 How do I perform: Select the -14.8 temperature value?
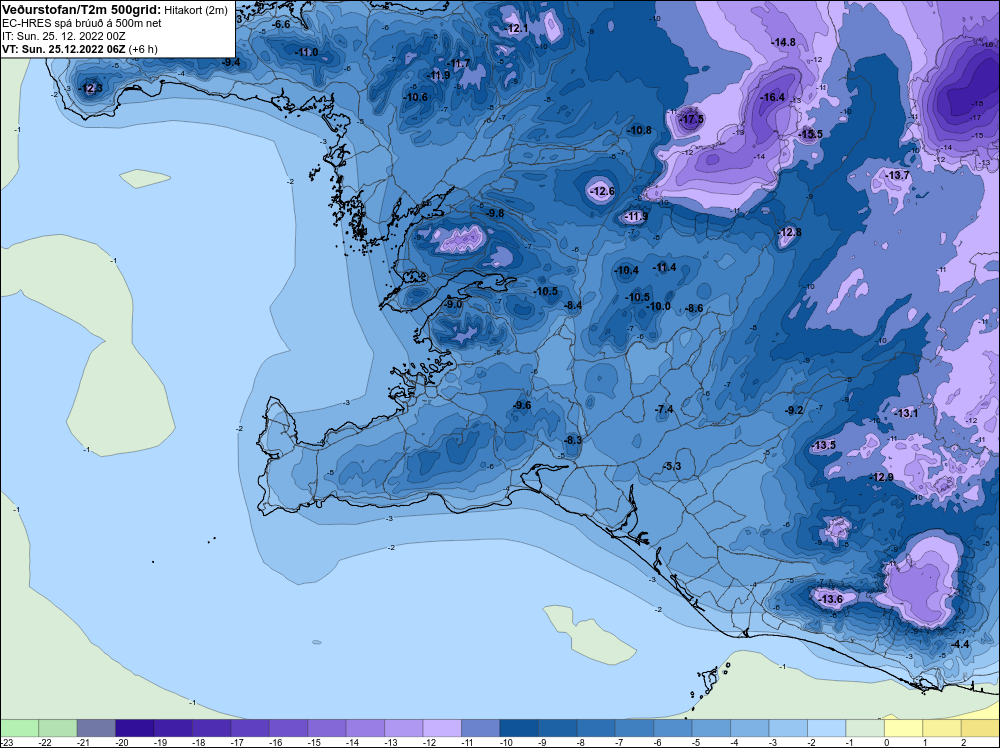[783, 42]
